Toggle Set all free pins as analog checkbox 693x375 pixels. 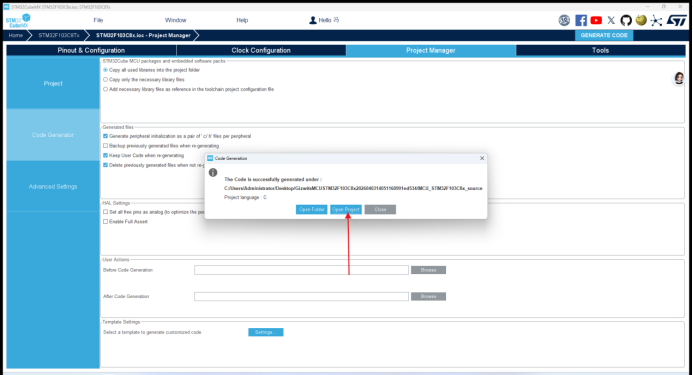coord(105,212)
